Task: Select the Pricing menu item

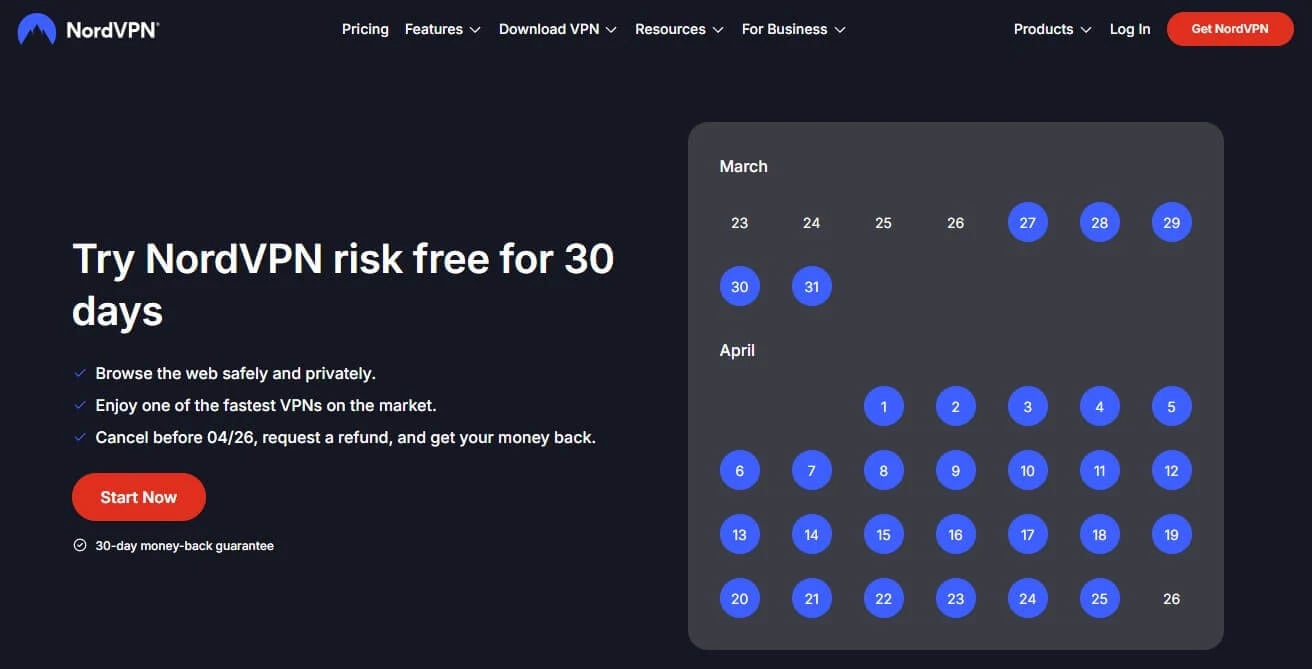Action: coord(365,29)
